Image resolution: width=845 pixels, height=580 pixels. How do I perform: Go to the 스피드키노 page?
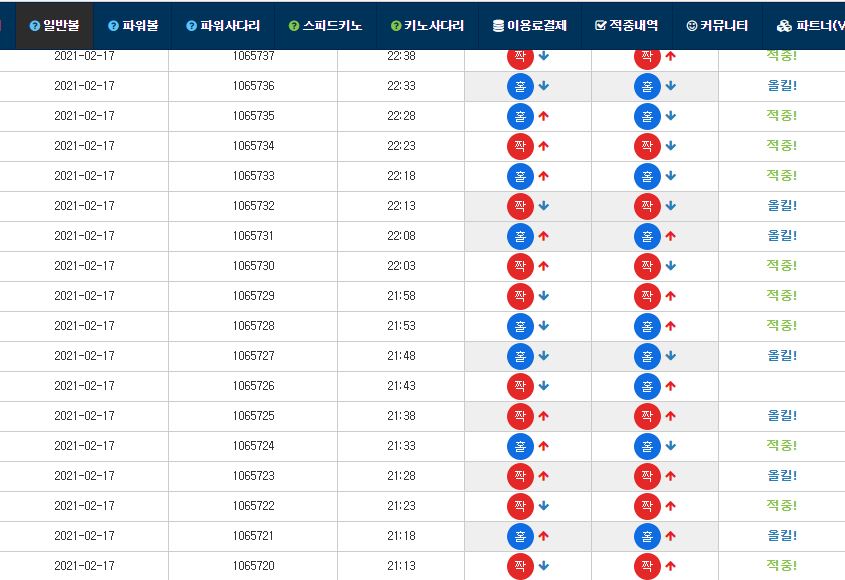pos(325,25)
